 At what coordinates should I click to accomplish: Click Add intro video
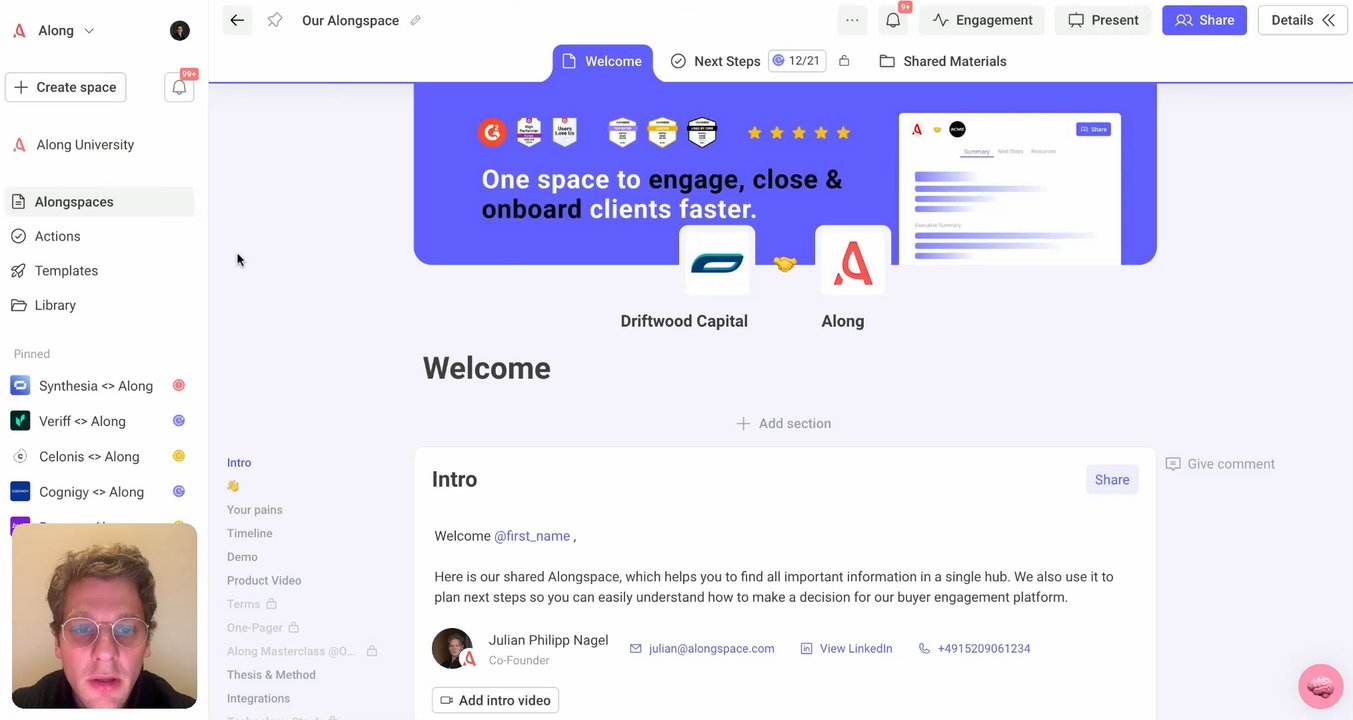(x=495, y=700)
